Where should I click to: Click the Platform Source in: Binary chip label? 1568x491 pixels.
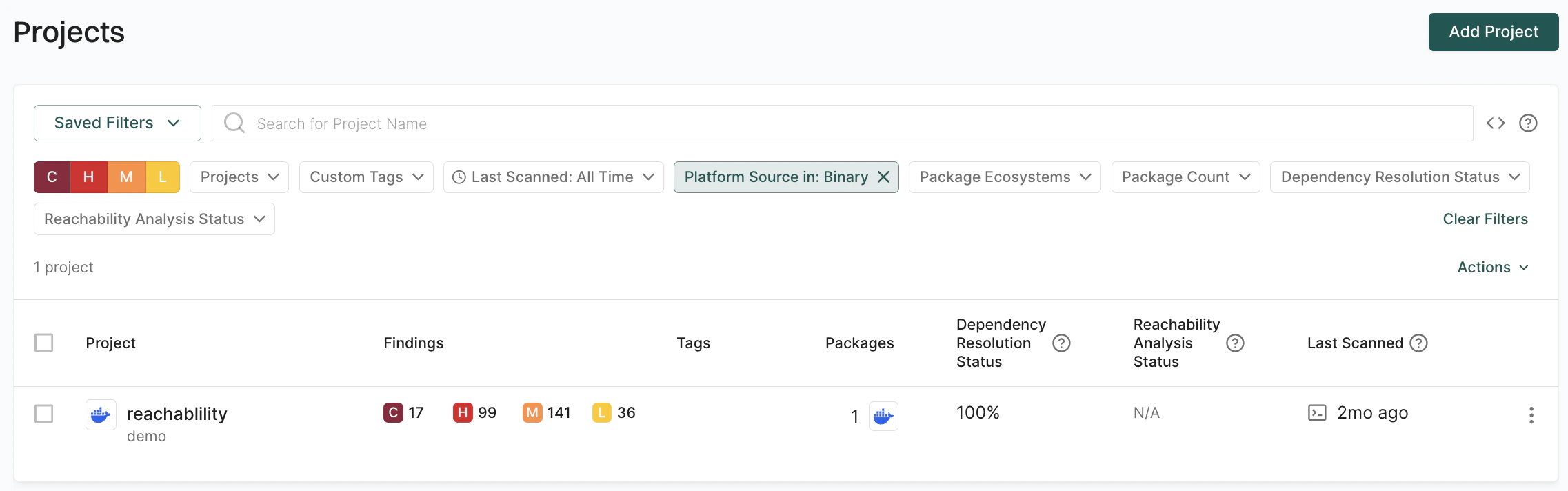pos(776,177)
